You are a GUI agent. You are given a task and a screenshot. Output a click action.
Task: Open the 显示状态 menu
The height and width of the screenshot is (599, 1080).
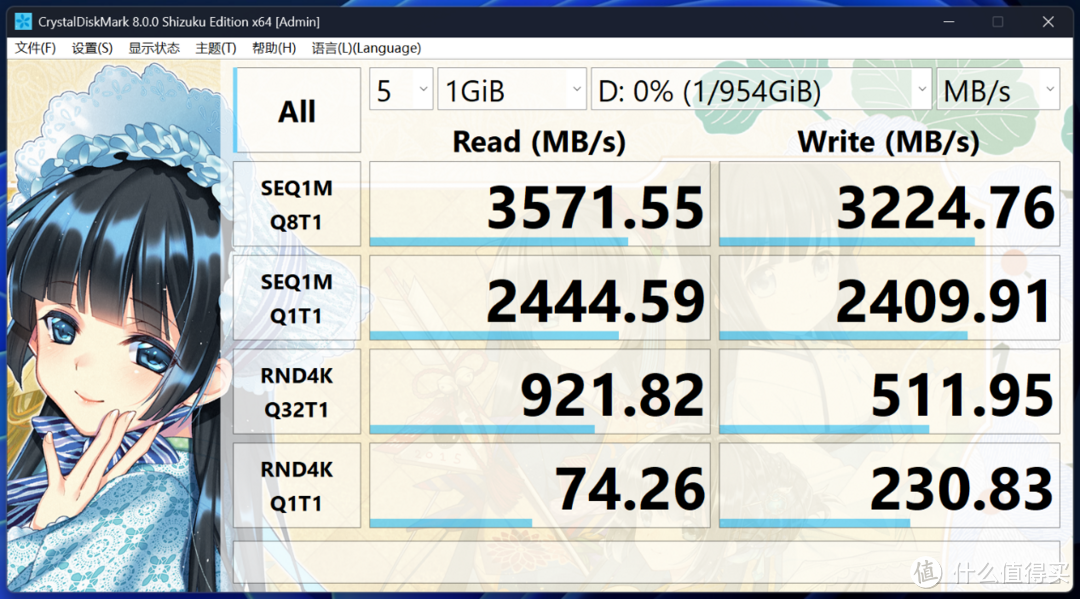pos(154,48)
